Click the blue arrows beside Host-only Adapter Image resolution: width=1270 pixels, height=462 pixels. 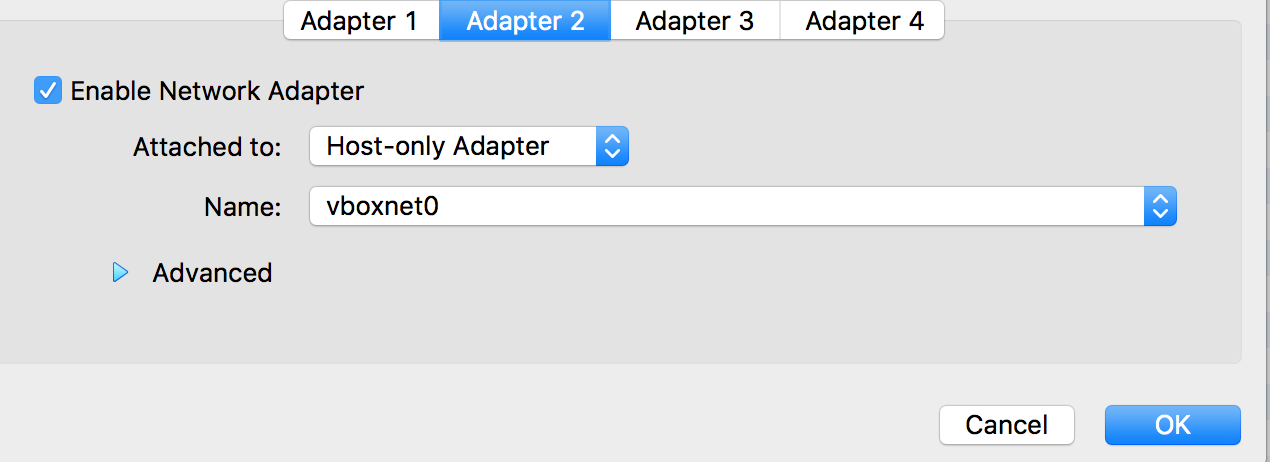[612, 147]
